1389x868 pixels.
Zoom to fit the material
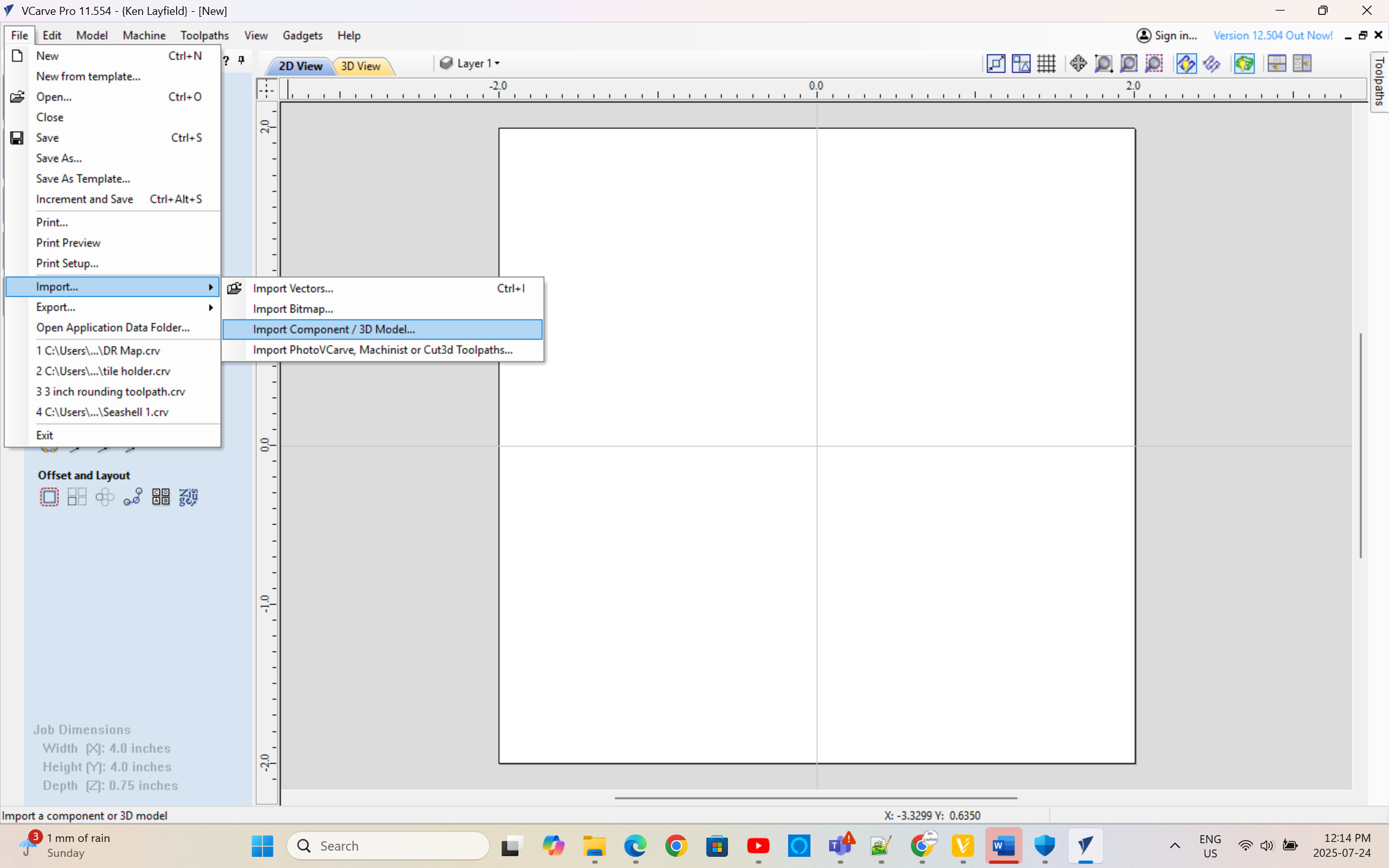[1129, 63]
